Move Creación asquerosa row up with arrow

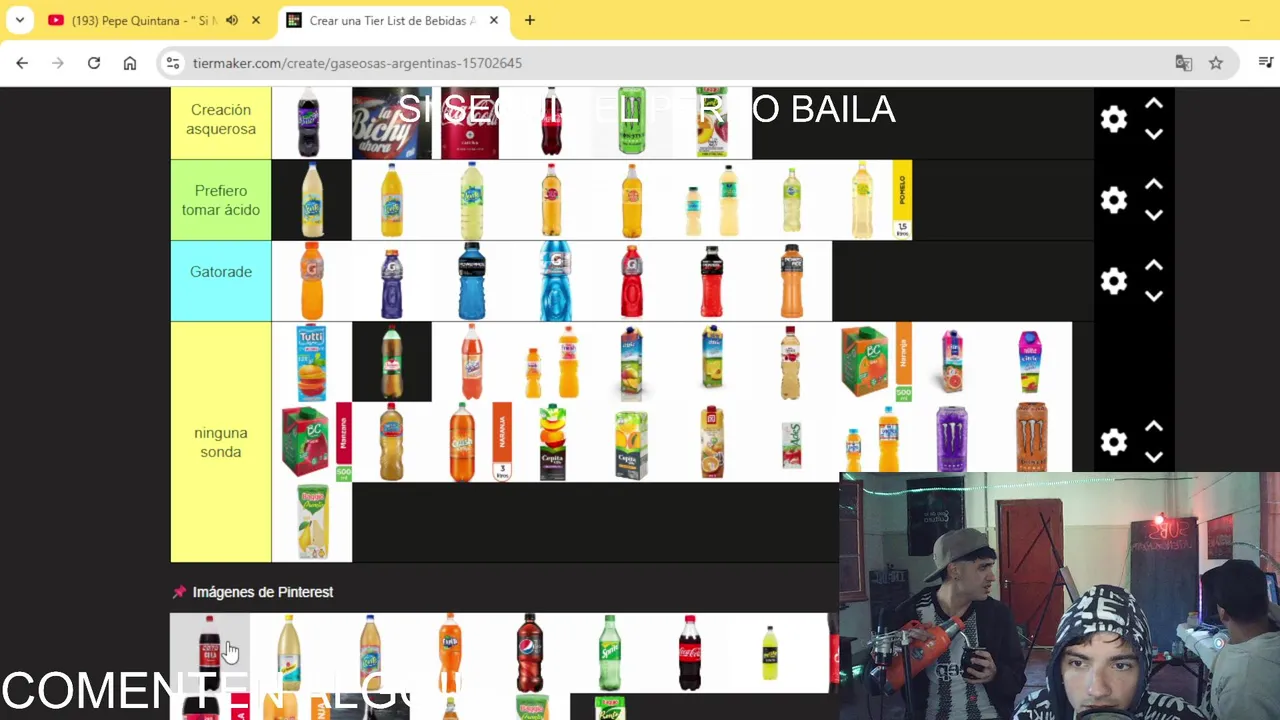click(x=1153, y=104)
